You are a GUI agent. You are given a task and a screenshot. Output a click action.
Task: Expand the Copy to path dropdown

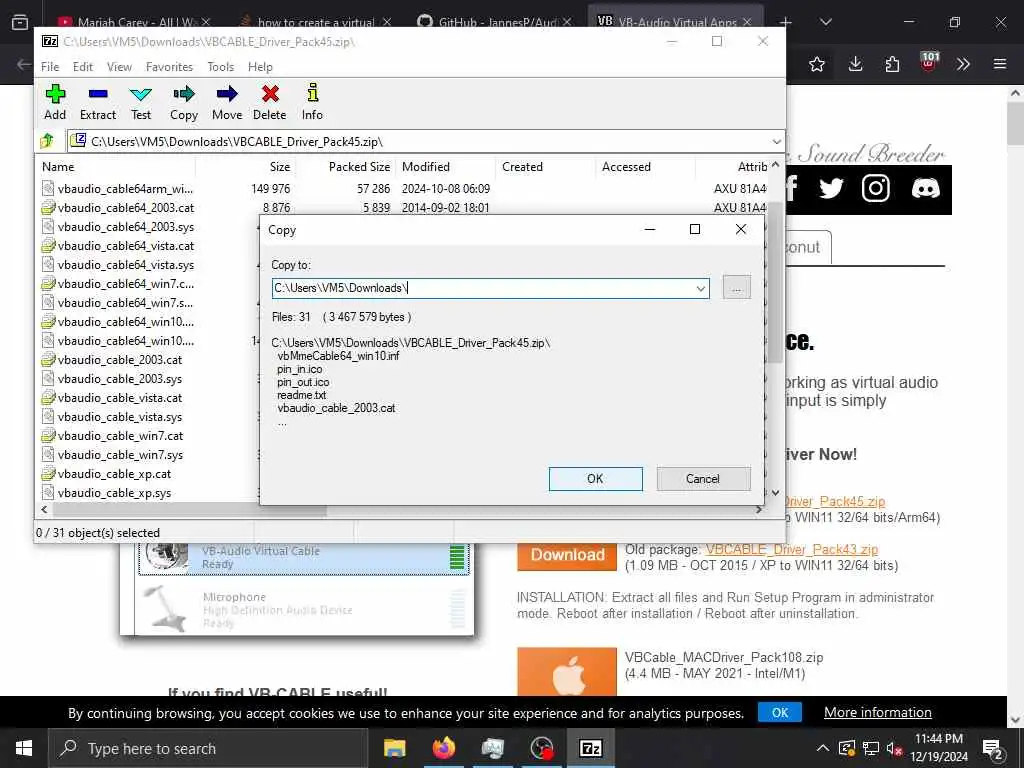[x=701, y=288]
